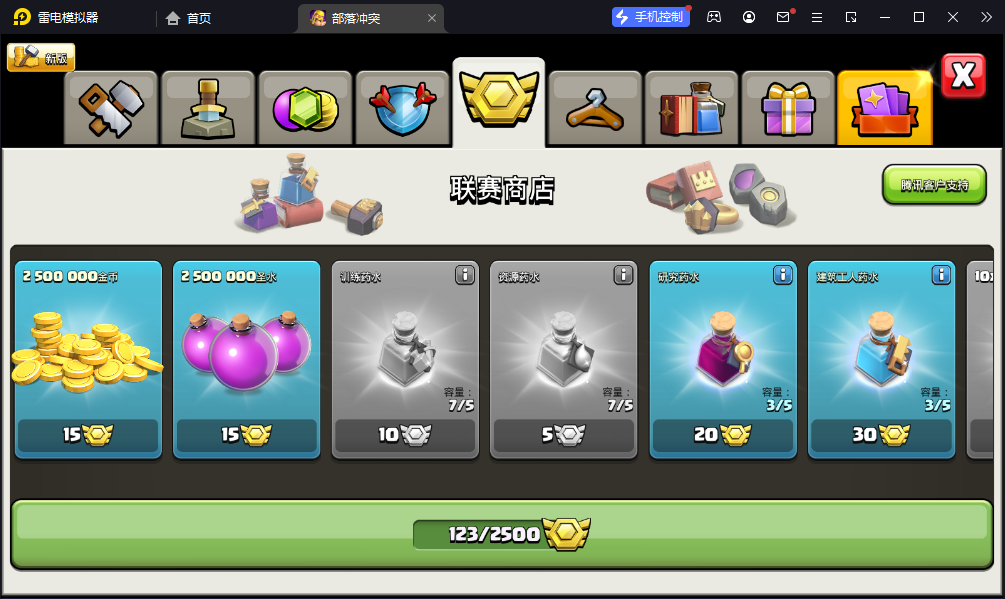The image size is (1005, 599).
Task: Click the 腾讯客户支持 green button
Action: point(934,185)
